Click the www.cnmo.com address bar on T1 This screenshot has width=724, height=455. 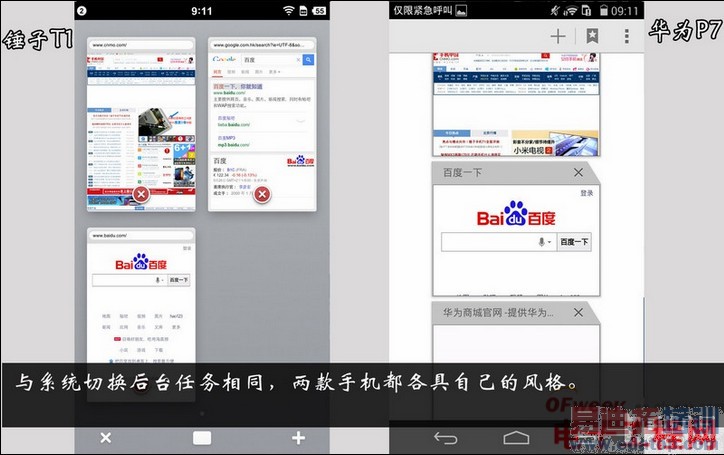(141, 45)
